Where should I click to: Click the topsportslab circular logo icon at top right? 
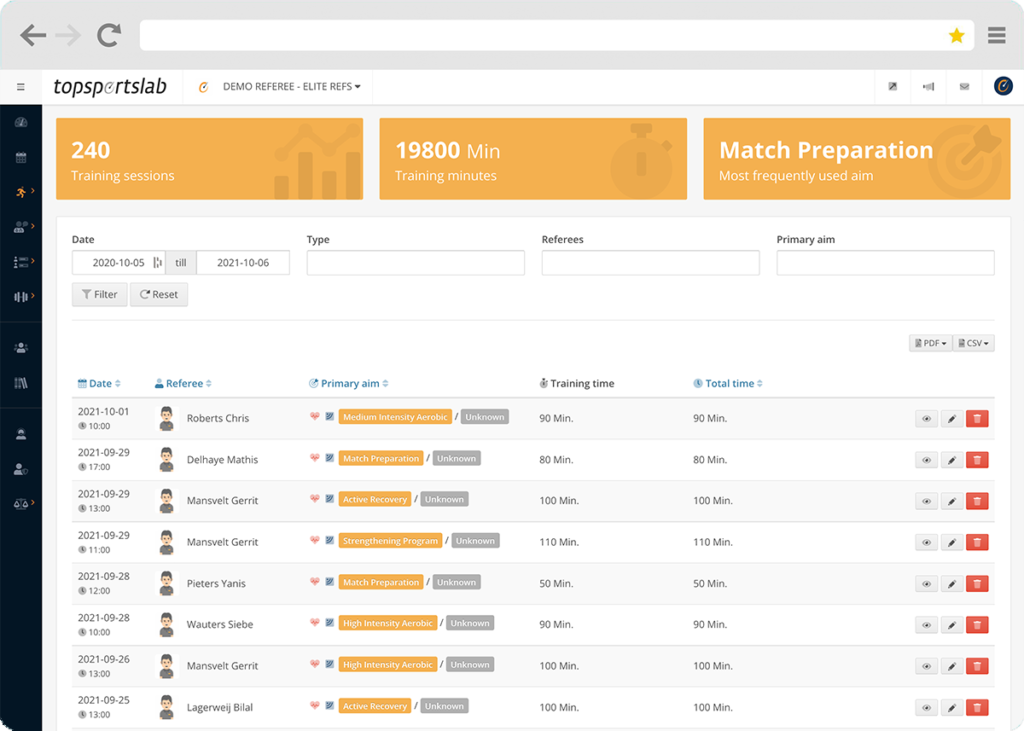click(1004, 86)
